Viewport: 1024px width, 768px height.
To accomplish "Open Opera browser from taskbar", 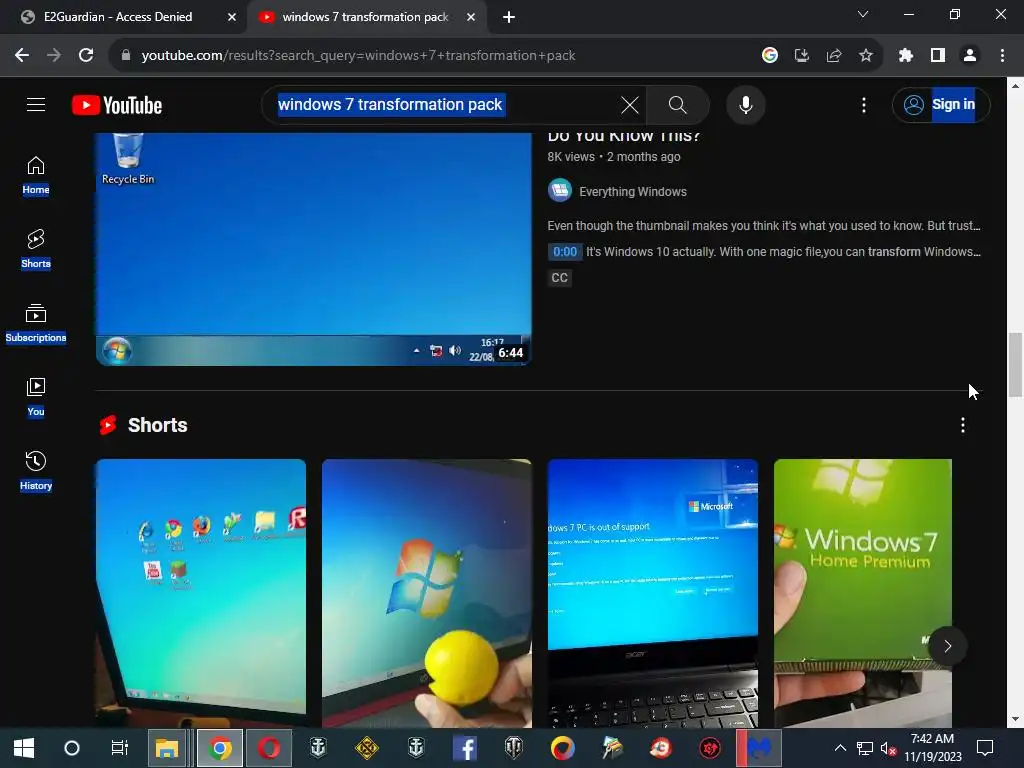I will click(269, 748).
